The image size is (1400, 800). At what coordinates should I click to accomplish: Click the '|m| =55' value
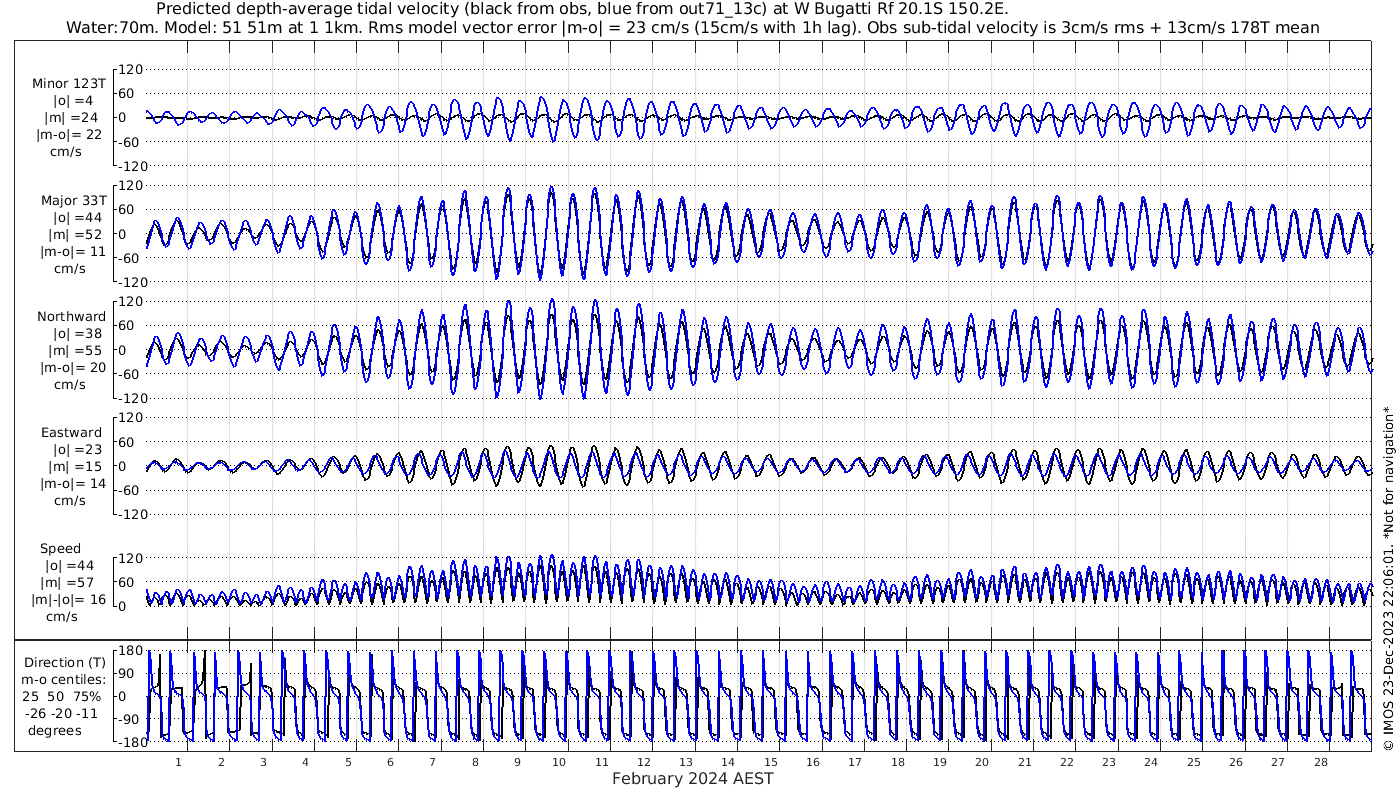(x=69, y=351)
